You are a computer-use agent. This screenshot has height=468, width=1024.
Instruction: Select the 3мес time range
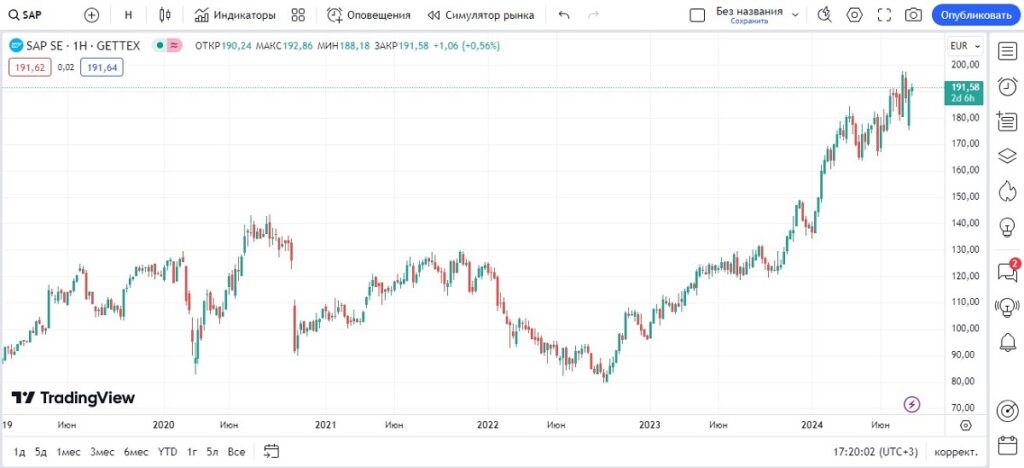[x=102, y=452]
